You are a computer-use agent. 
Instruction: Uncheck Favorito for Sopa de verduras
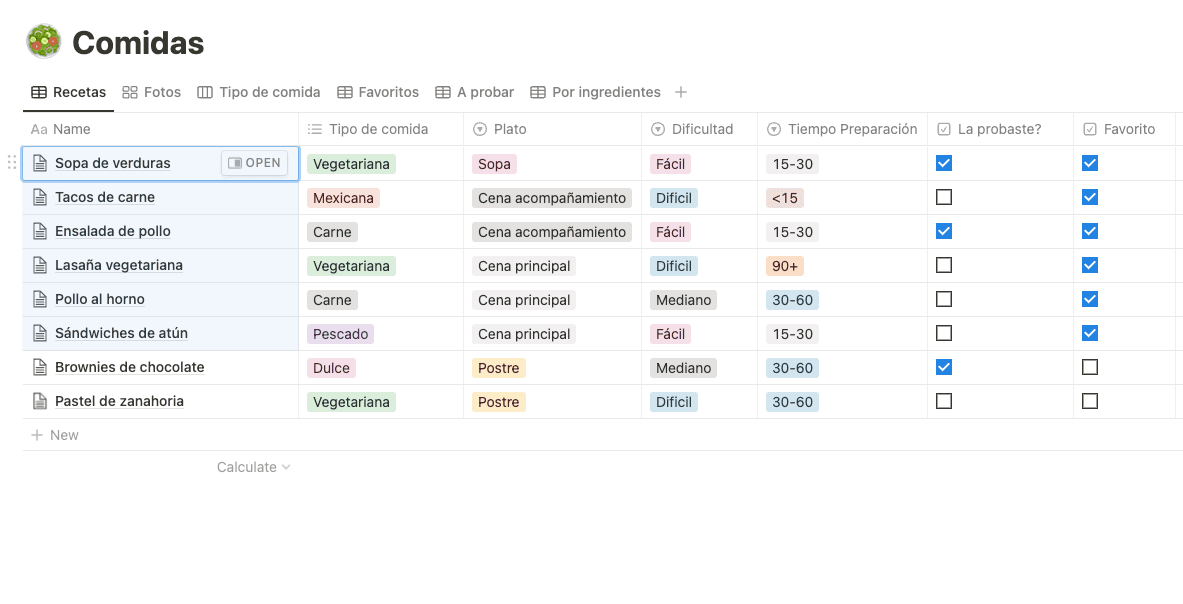pyautogui.click(x=1090, y=163)
